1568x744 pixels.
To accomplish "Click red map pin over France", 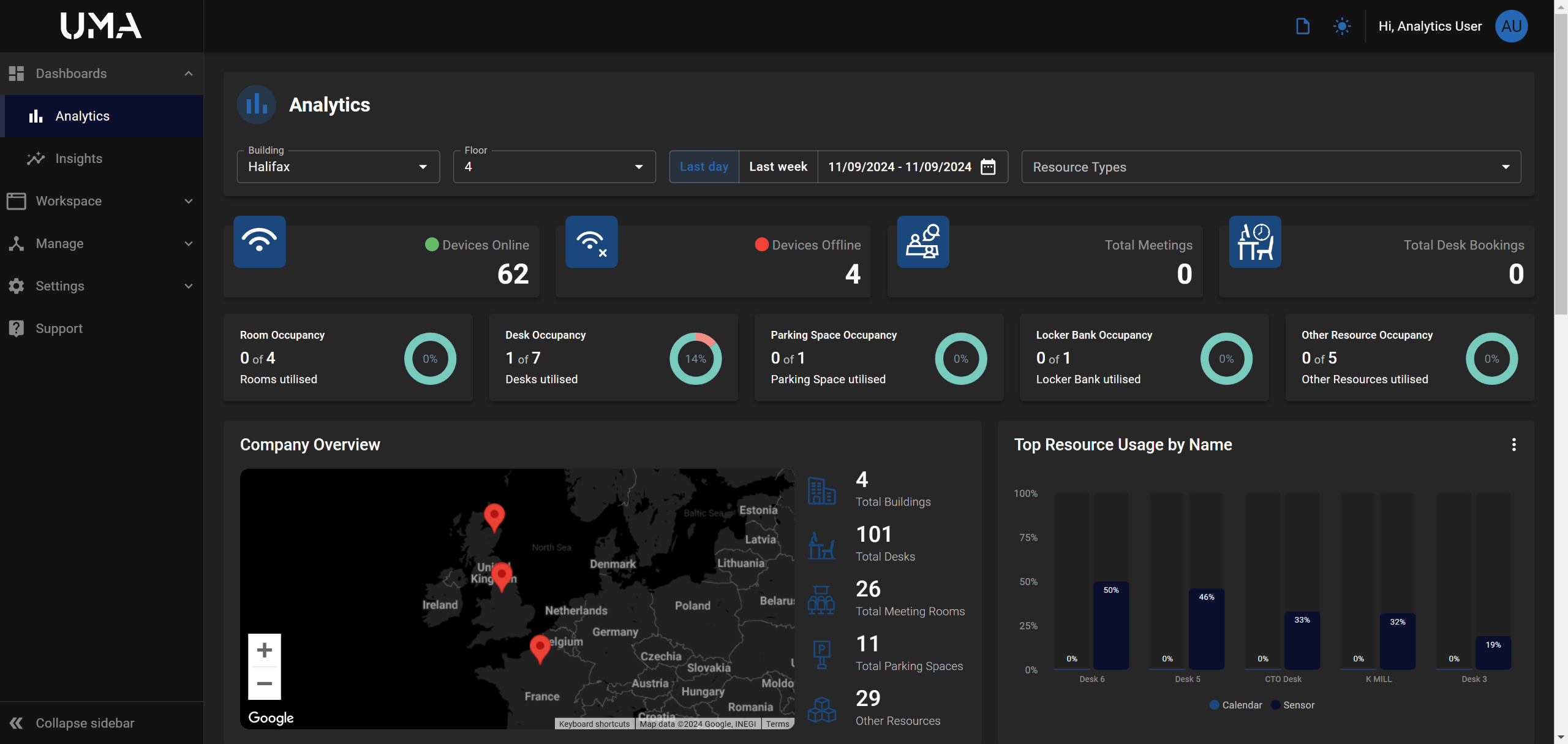I will [540, 647].
